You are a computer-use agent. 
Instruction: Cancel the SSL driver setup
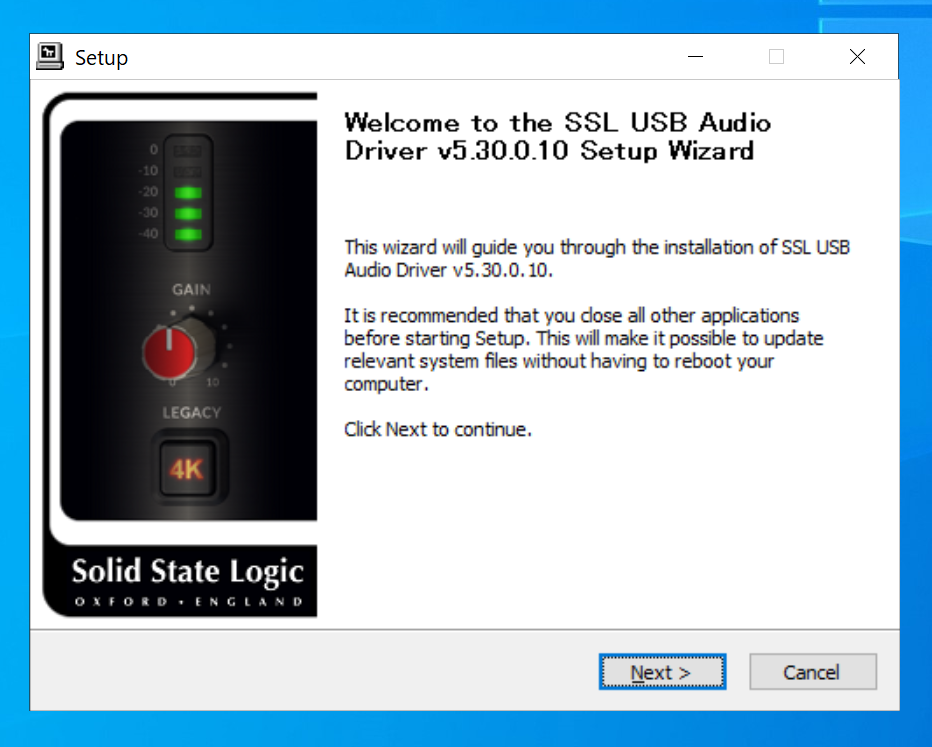tap(813, 672)
